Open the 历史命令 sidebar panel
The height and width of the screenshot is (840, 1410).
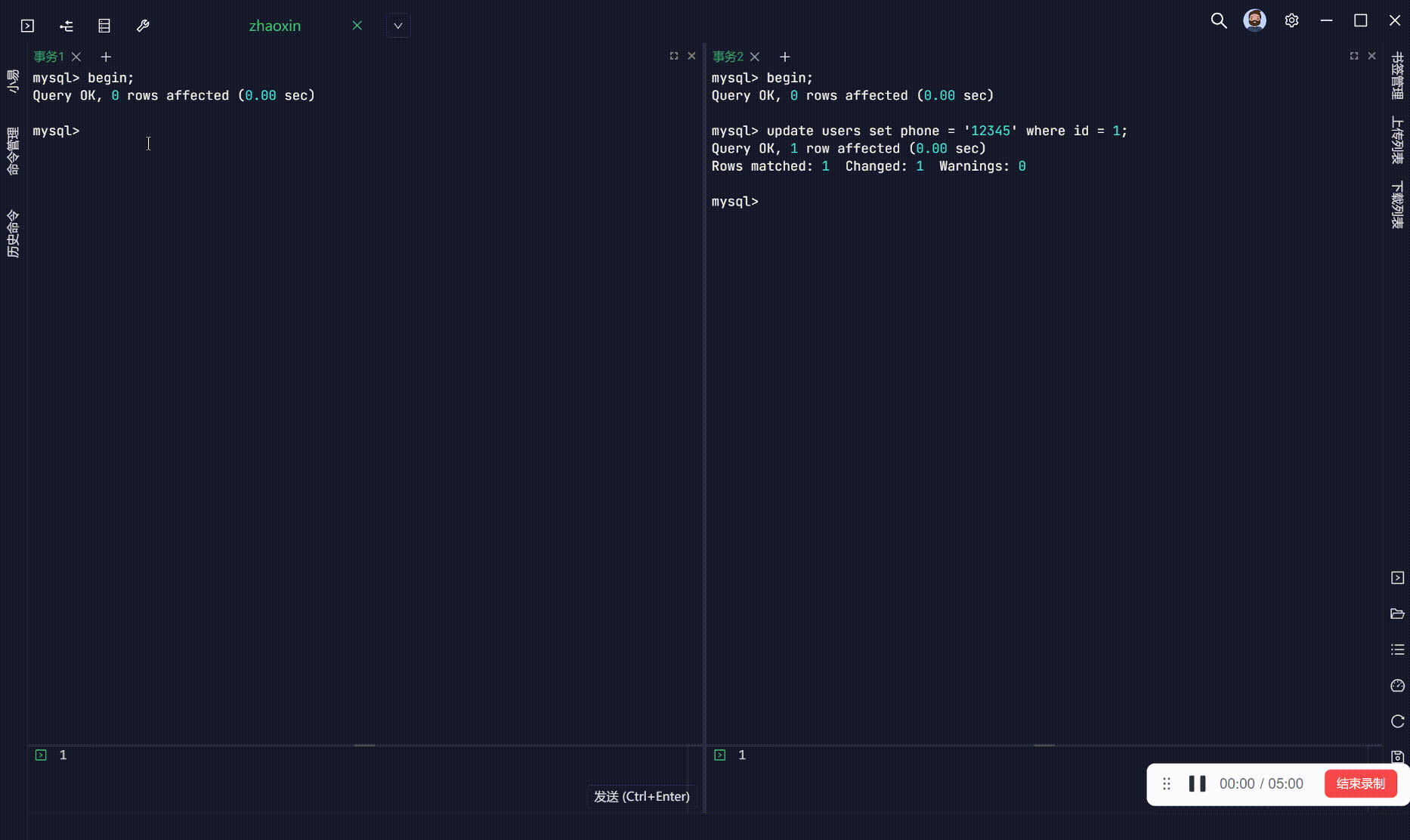coord(13,233)
